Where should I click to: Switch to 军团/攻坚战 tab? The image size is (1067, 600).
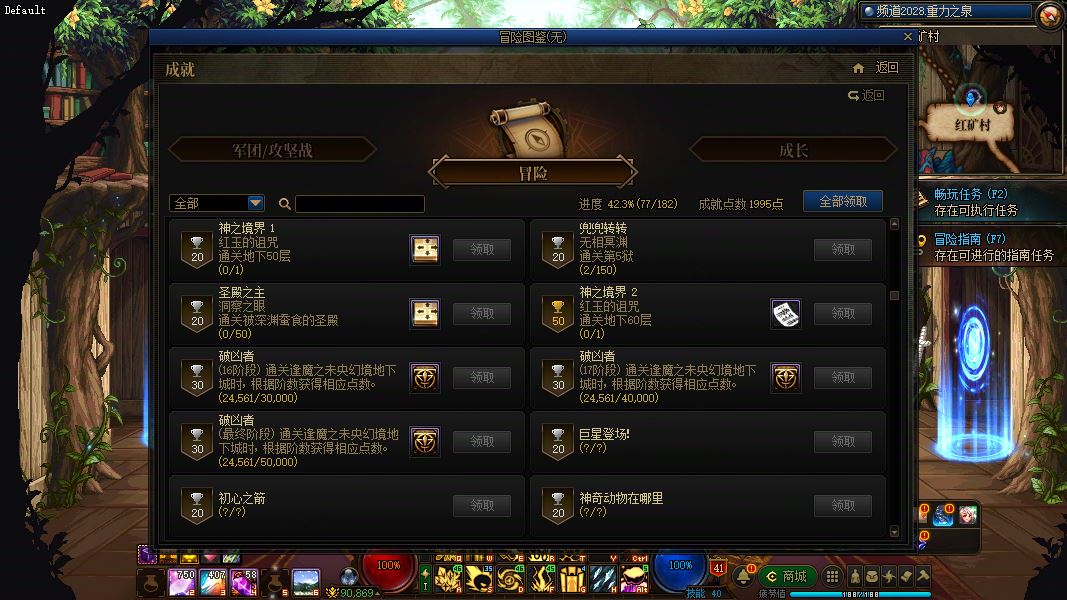pyautogui.click(x=272, y=150)
